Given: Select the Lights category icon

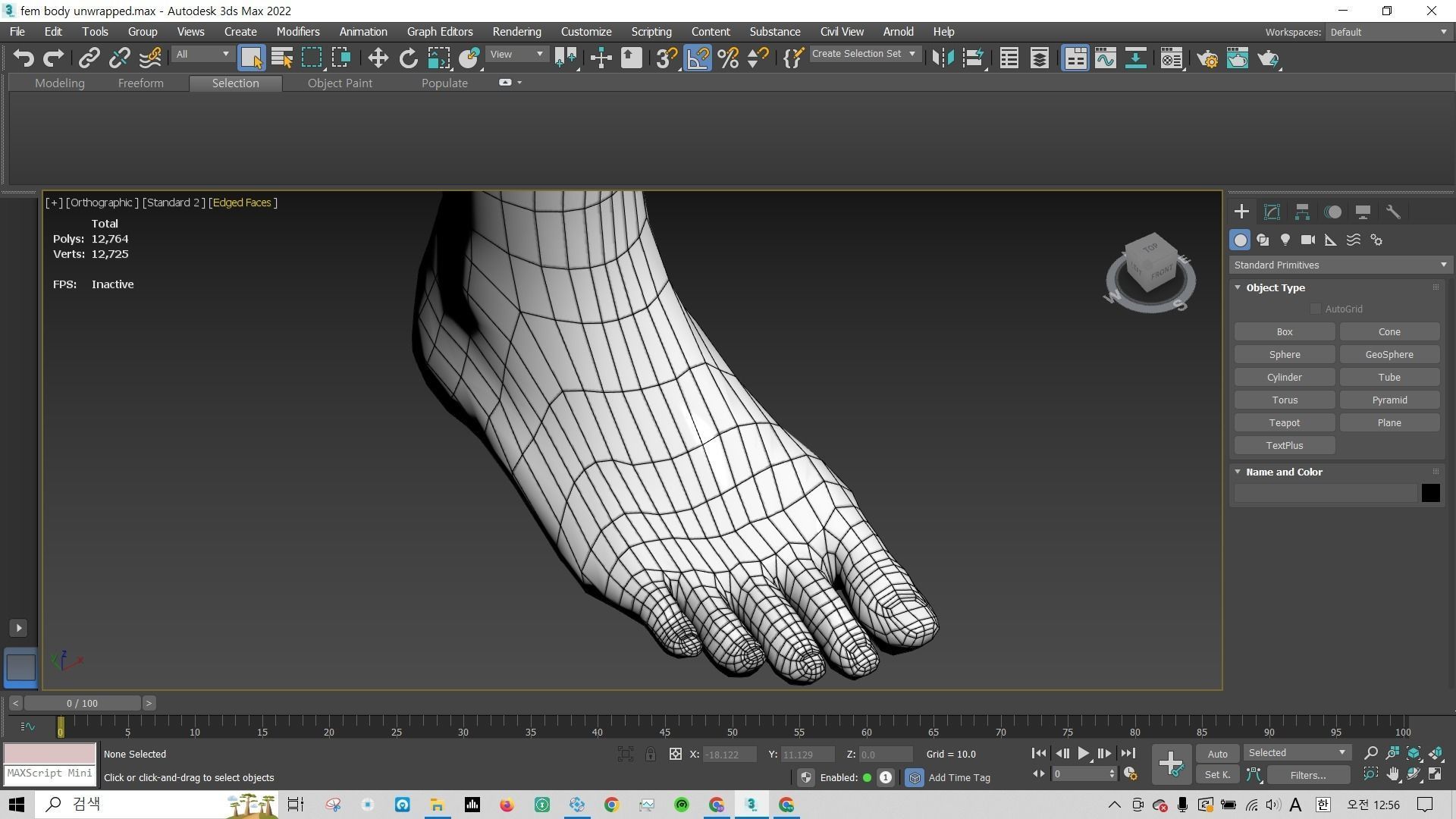Looking at the screenshot, I should coord(1285,240).
